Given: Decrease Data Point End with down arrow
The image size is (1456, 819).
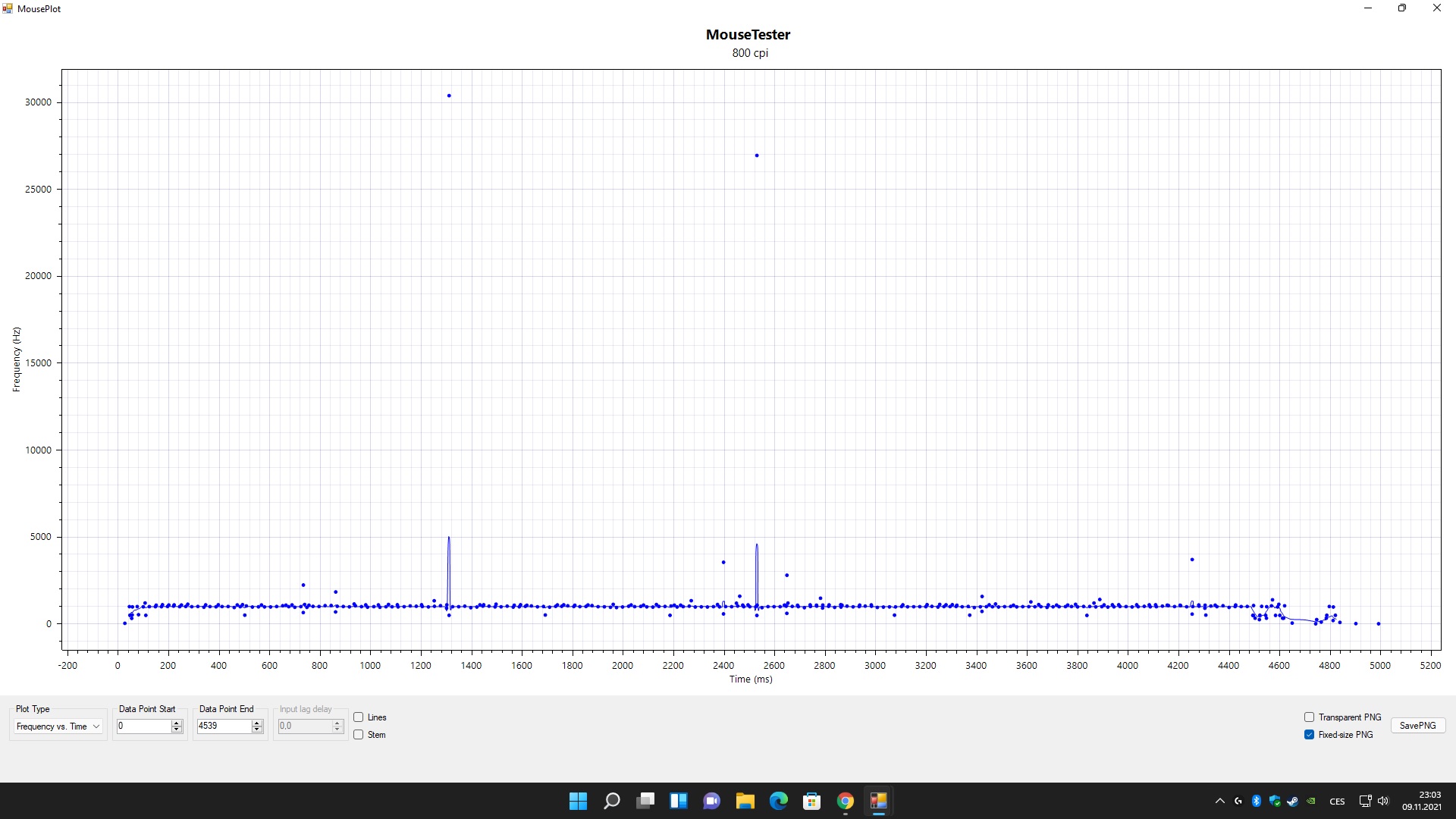Looking at the screenshot, I should 257,730.
